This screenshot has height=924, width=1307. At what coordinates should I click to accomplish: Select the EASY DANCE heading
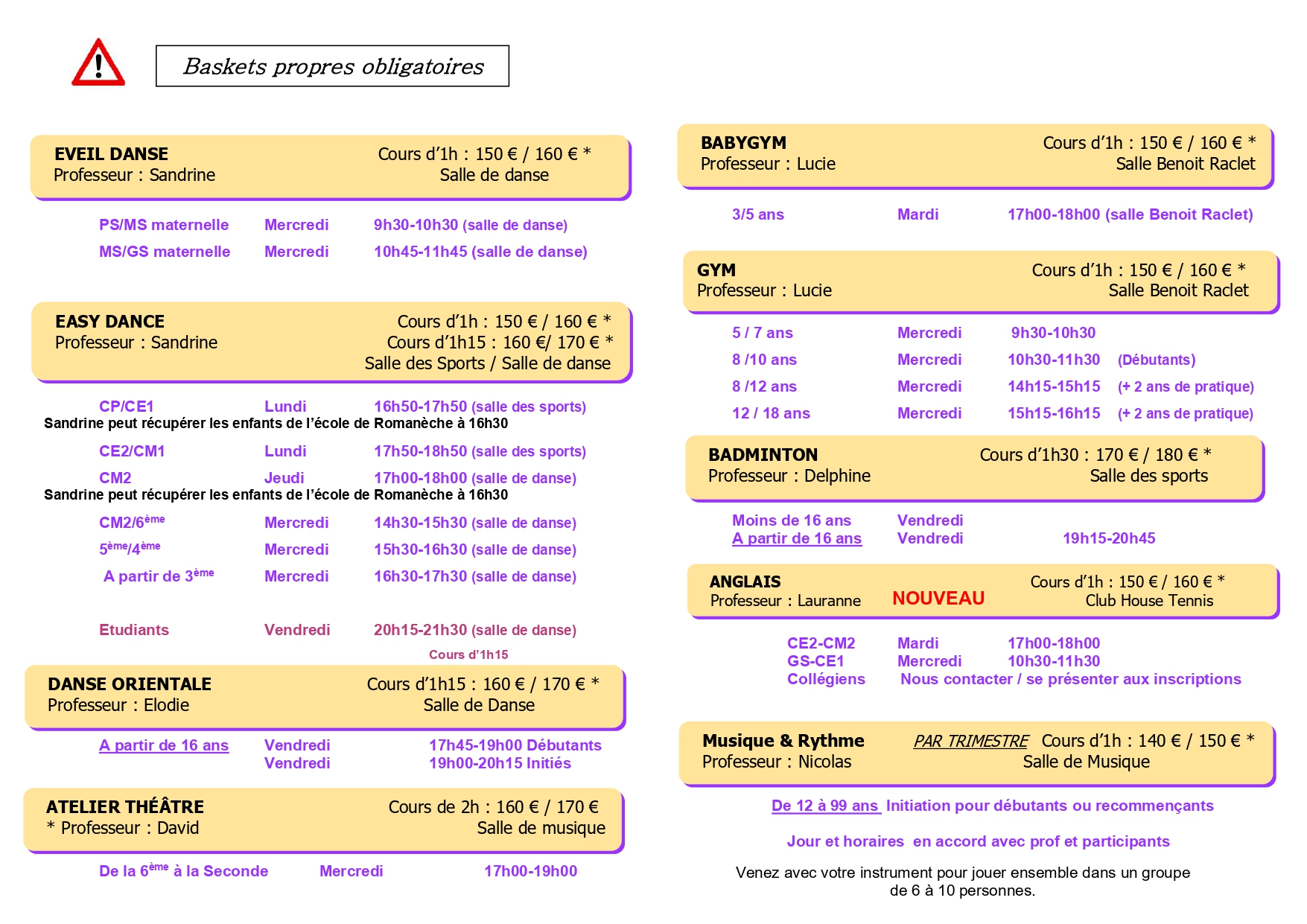(x=109, y=322)
